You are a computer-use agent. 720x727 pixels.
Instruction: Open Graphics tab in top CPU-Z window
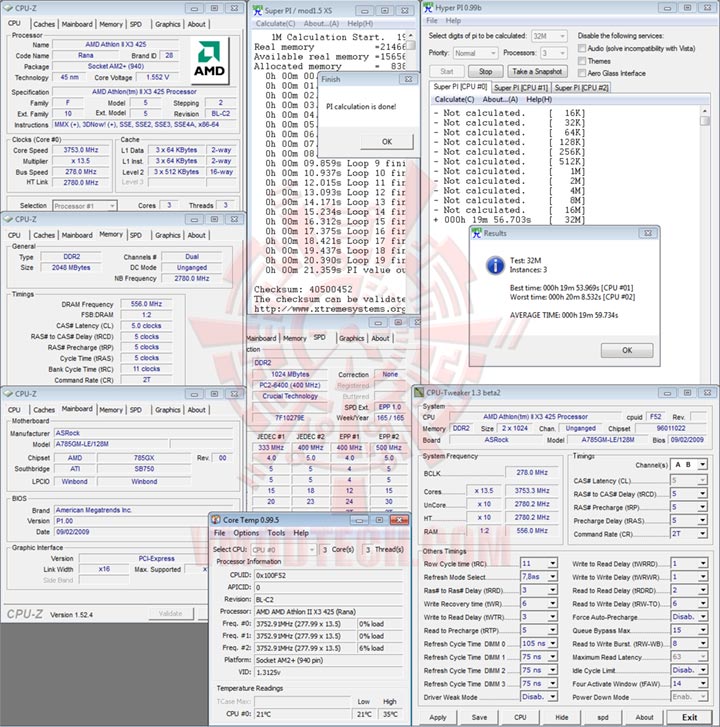tap(167, 24)
